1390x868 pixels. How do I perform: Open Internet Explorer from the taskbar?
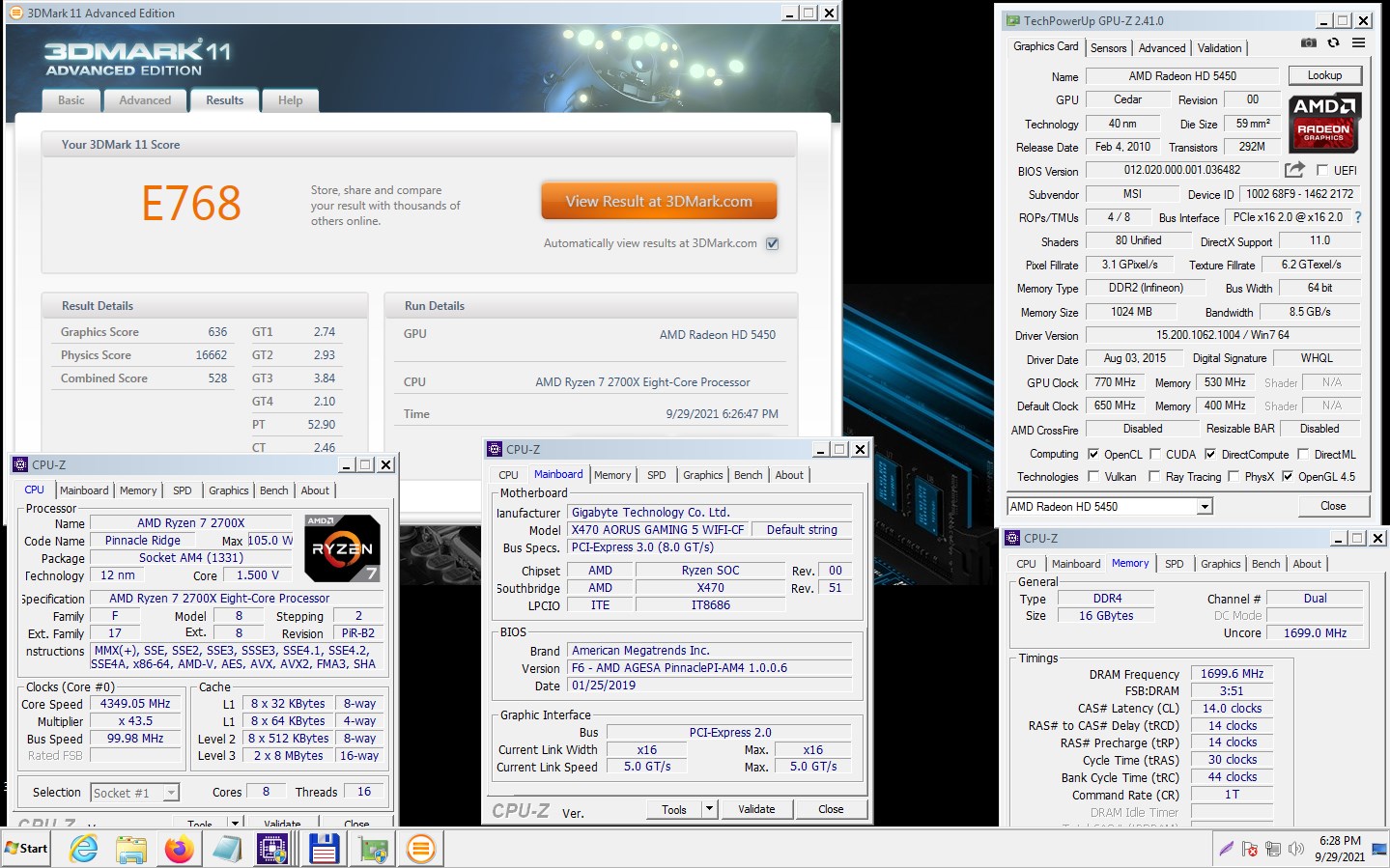coord(84,849)
